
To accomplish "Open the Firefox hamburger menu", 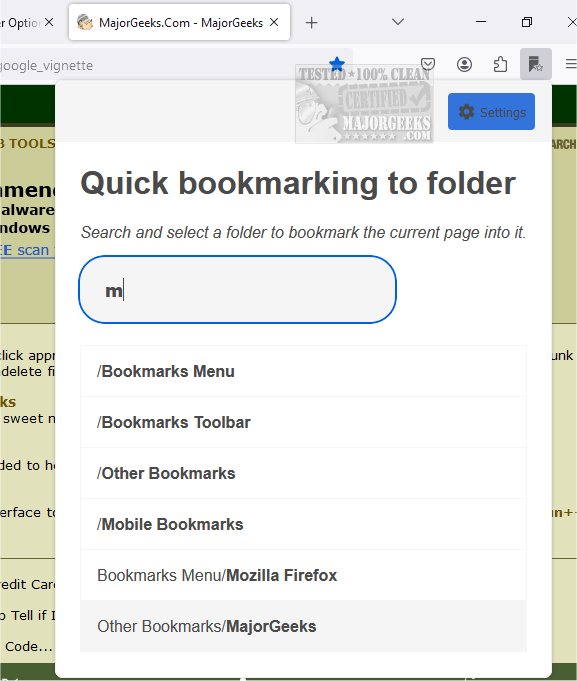I will coord(571,64).
